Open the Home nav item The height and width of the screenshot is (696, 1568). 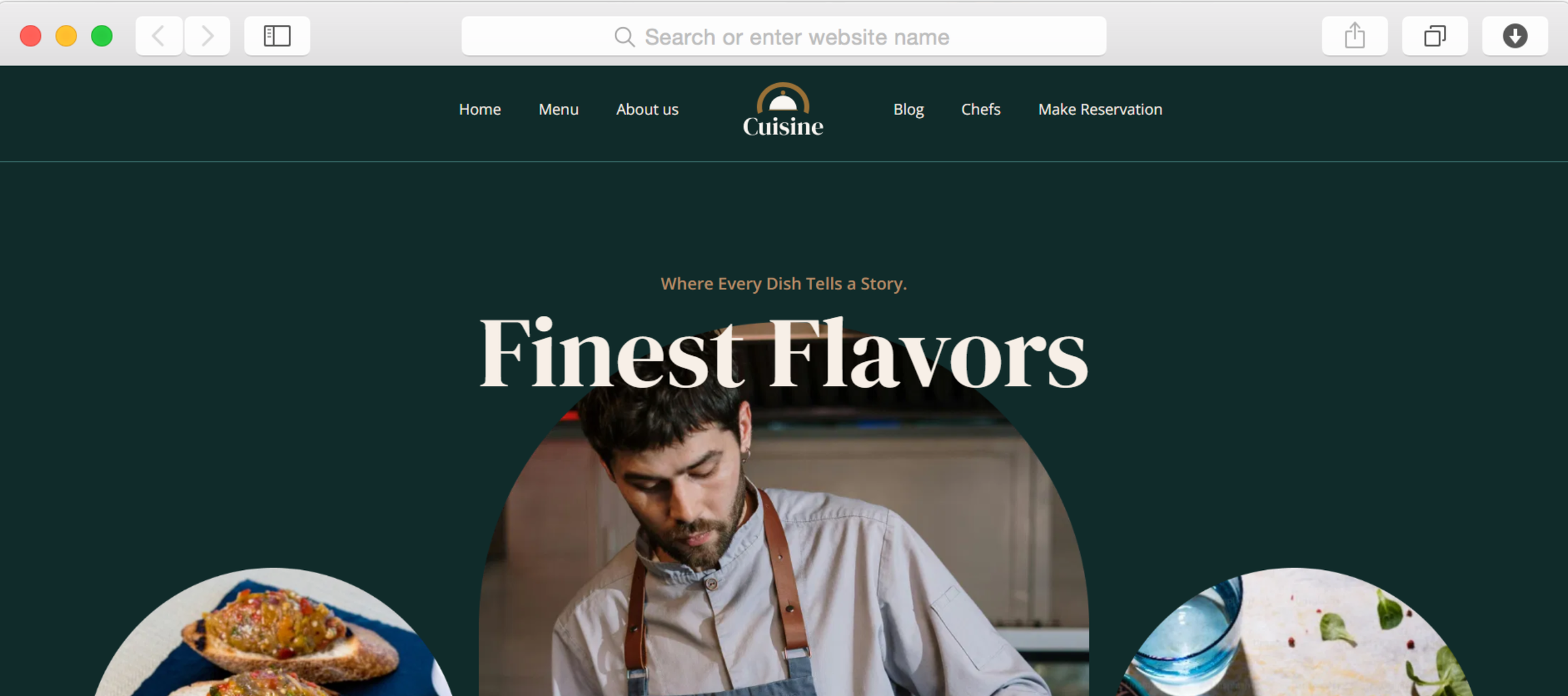(x=480, y=110)
